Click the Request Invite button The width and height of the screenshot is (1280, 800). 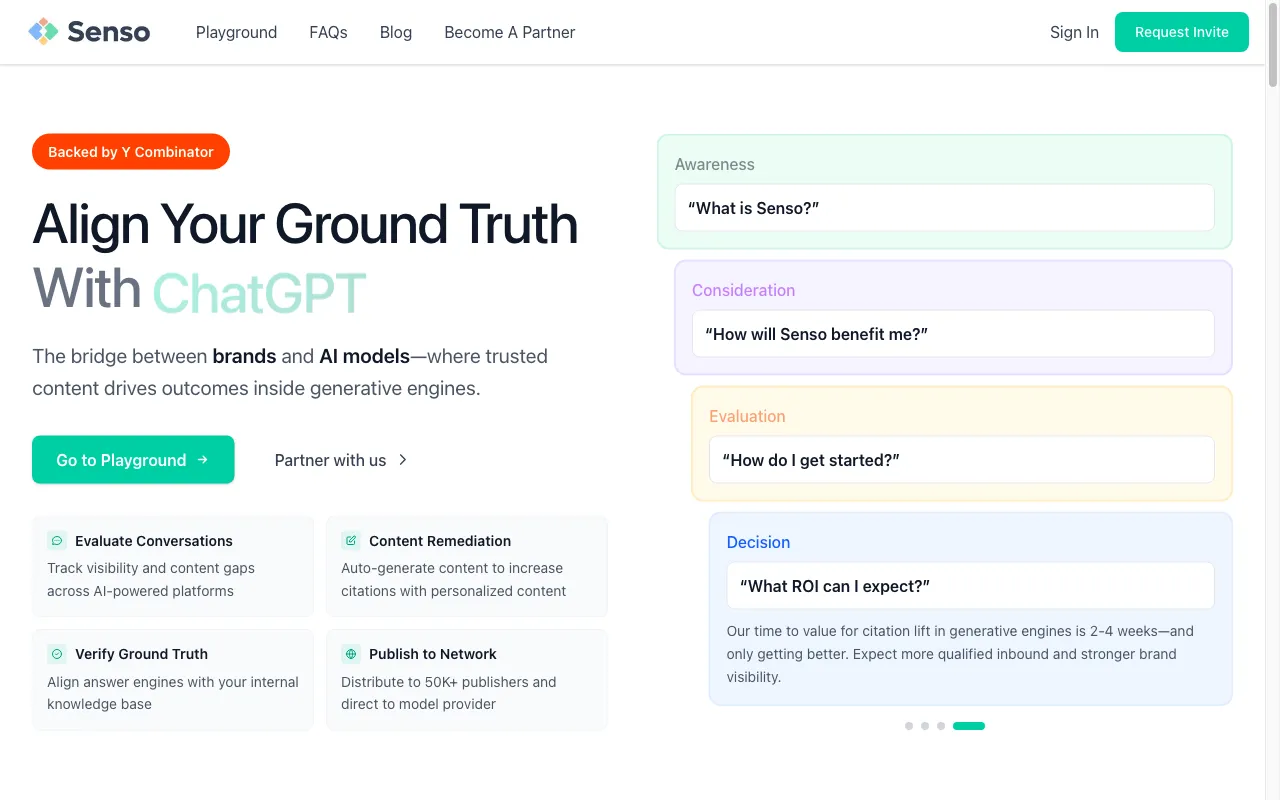[1182, 32]
